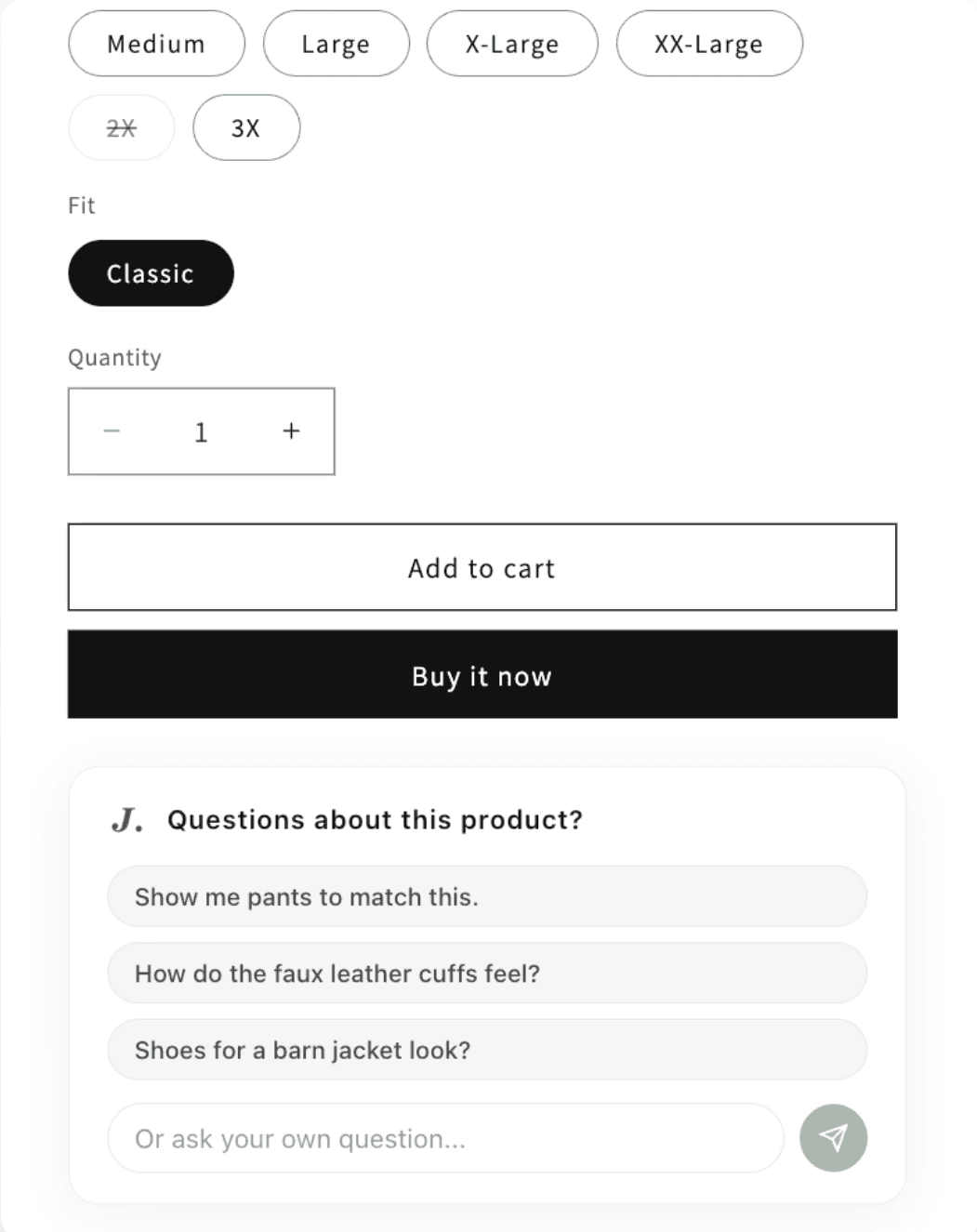Viewport: 977px width, 1232px height.
Task: Ask how the faux leather cuffs feel
Action: (487, 973)
